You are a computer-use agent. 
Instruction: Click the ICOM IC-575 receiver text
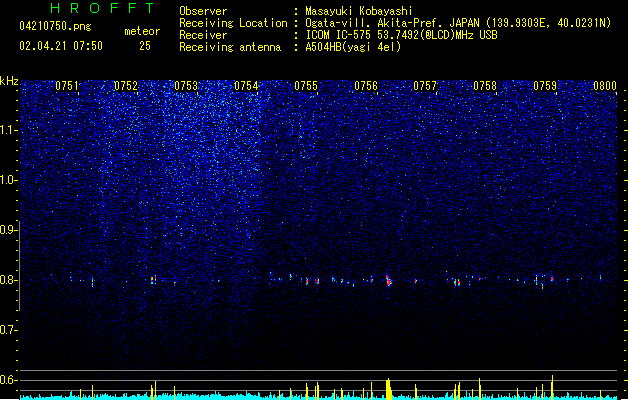(x=402, y=35)
